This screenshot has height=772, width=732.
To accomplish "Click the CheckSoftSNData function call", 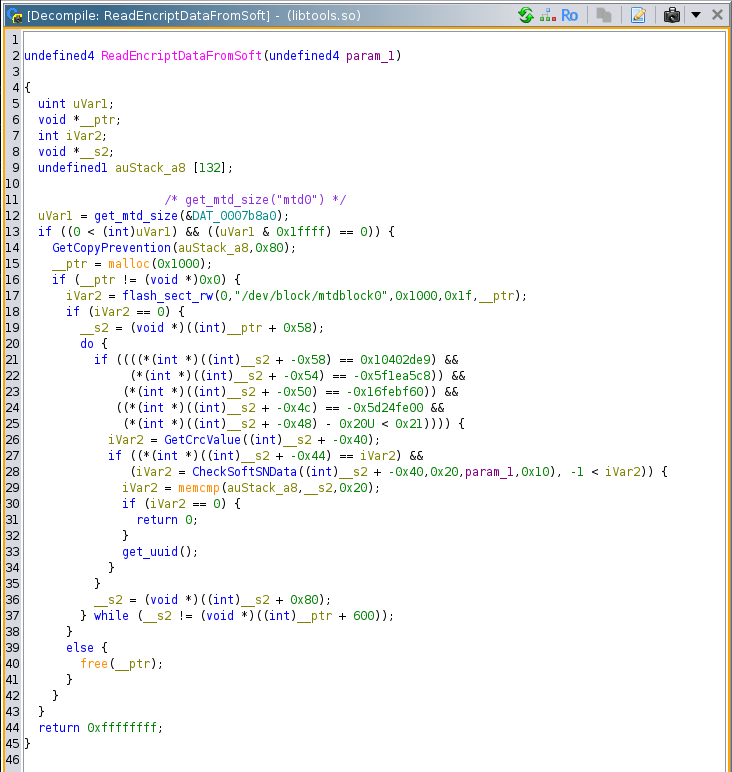I will point(245,472).
